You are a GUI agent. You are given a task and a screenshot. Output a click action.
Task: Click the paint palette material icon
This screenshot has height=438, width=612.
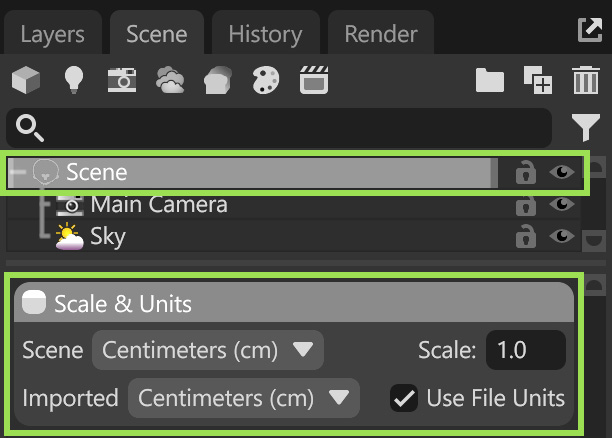point(266,80)
